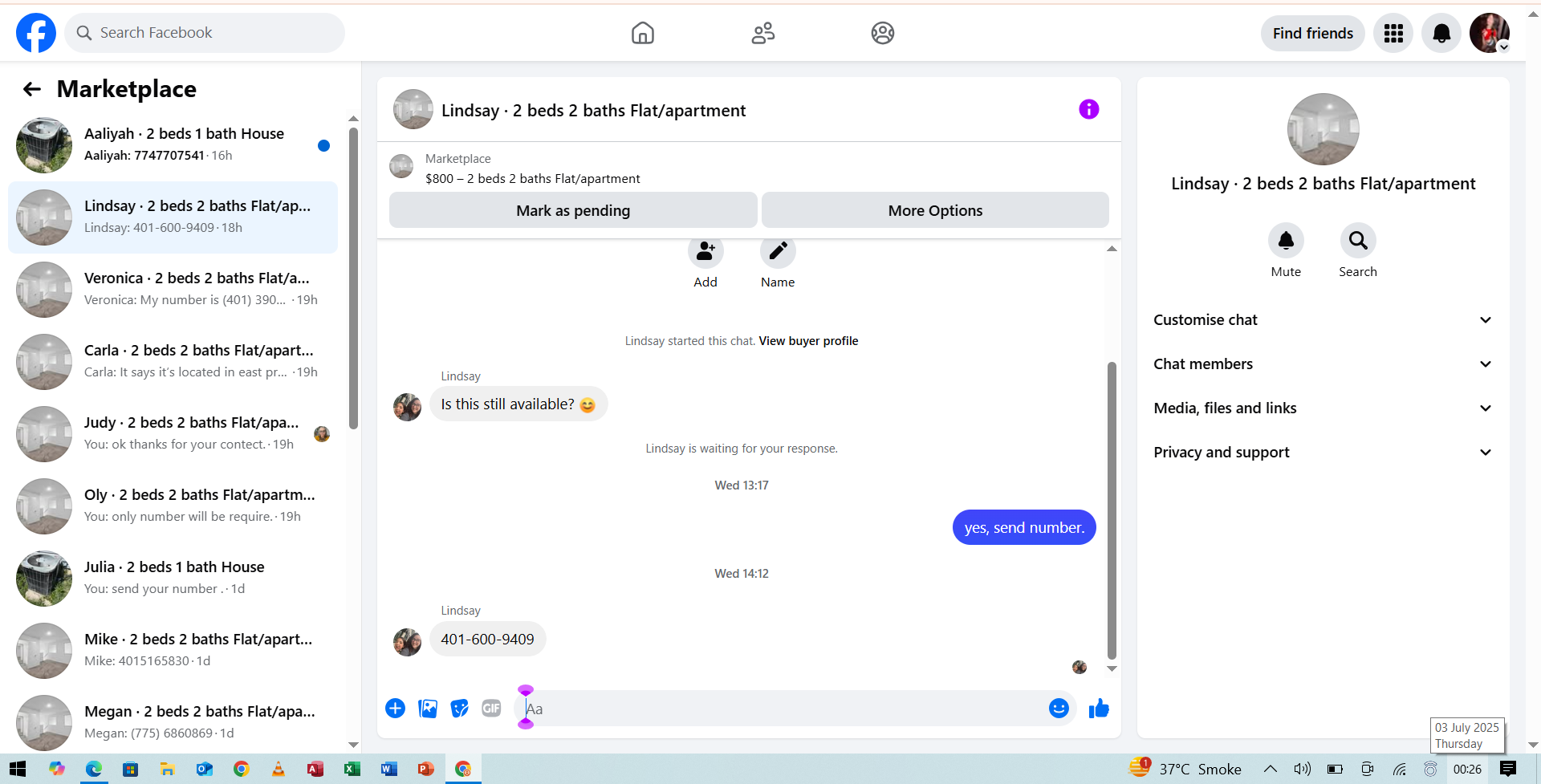Viewport: 1541px width, 784px height.
Task: Go back with the Marketplace arrow
Action: point(32,89)
